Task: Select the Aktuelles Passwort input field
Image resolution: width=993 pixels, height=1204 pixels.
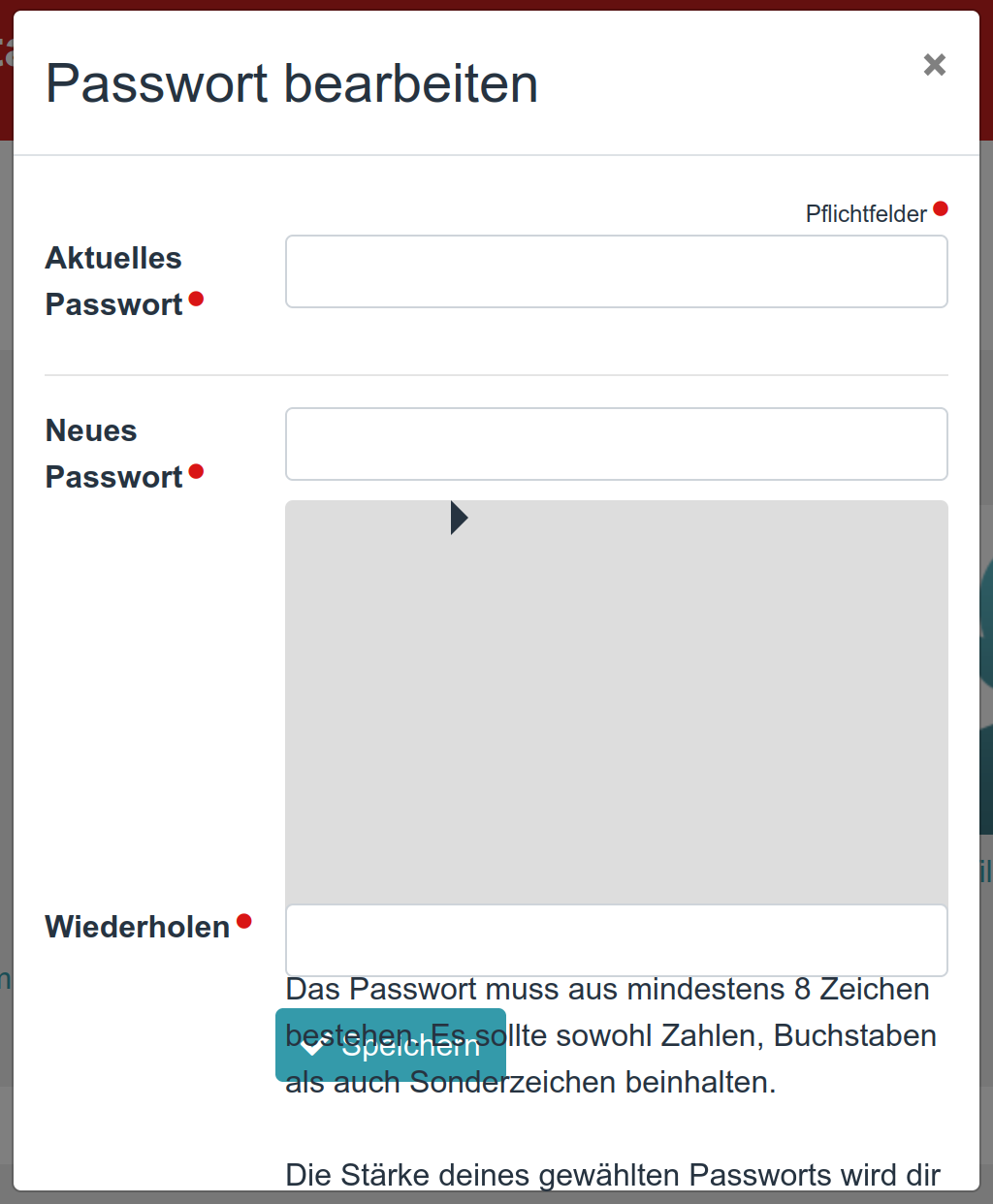Action: point(617,271)
